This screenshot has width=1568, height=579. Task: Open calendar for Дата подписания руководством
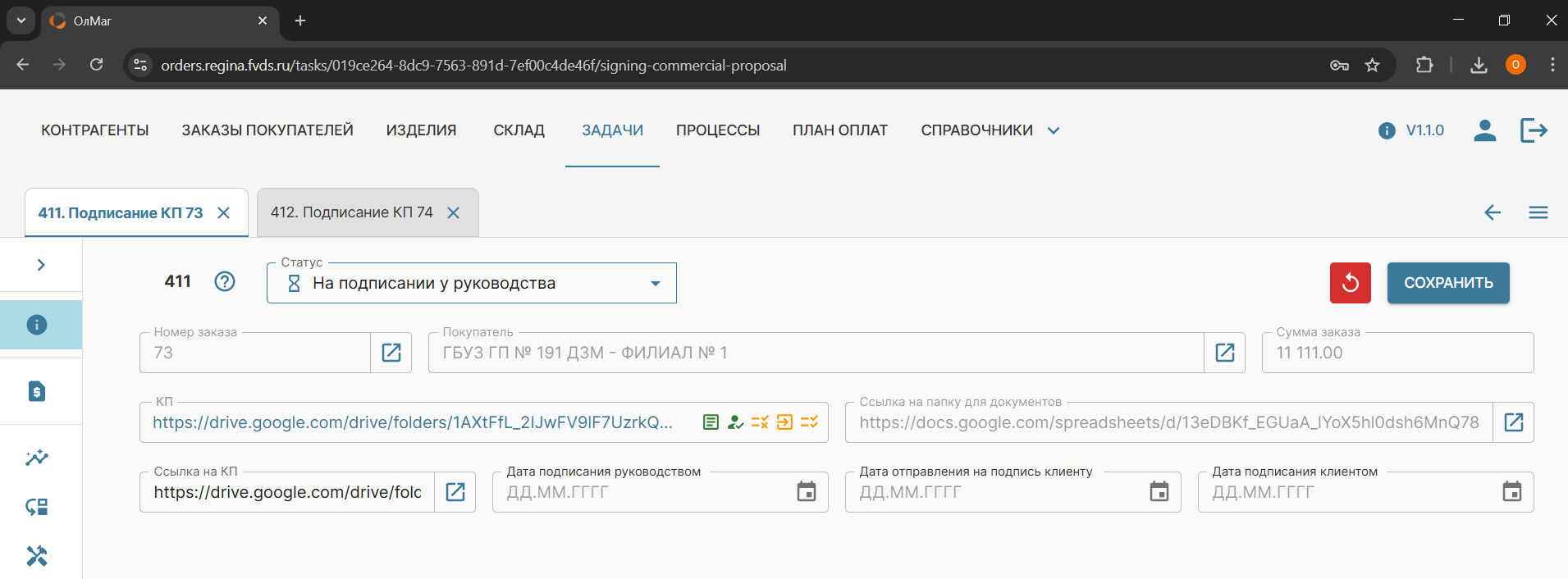[x=807, y=492]
